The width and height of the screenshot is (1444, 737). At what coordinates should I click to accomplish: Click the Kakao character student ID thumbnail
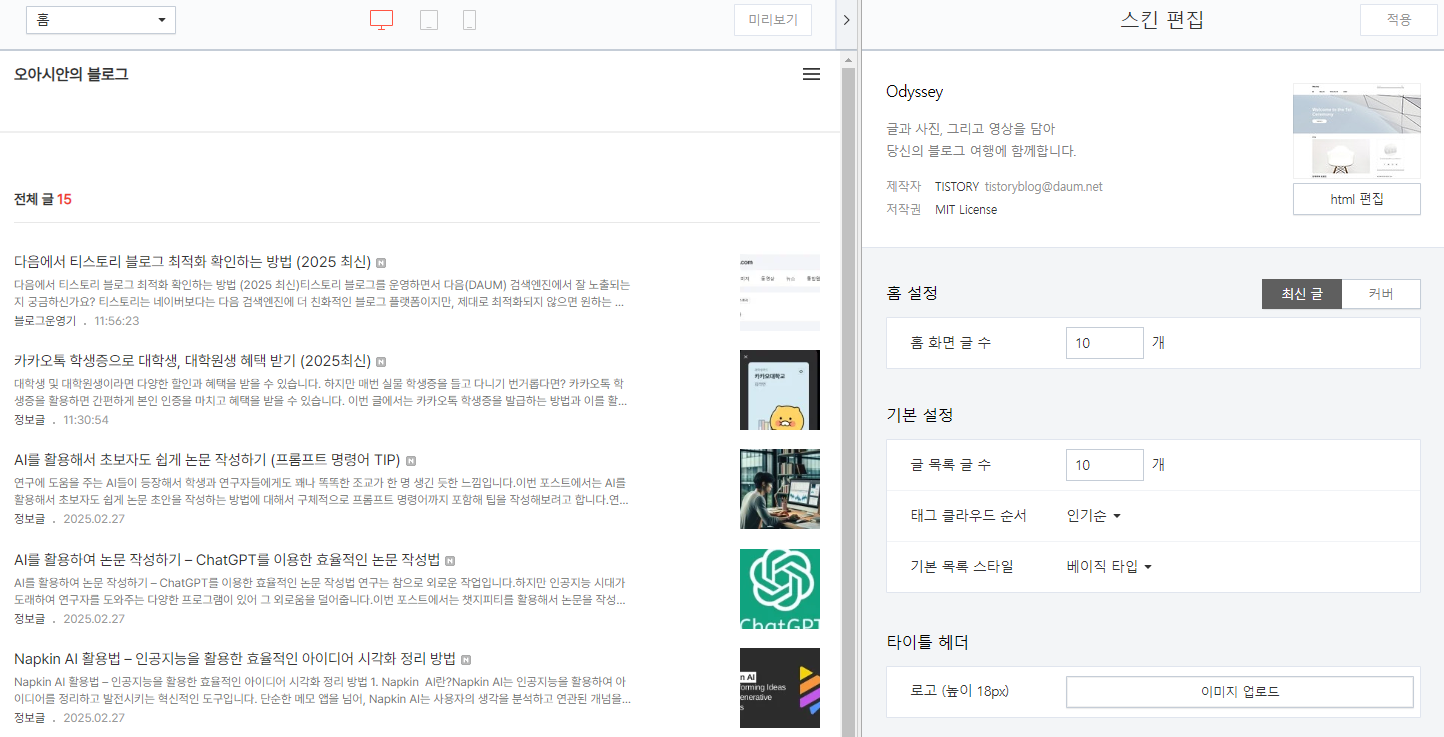coord(780,390)
